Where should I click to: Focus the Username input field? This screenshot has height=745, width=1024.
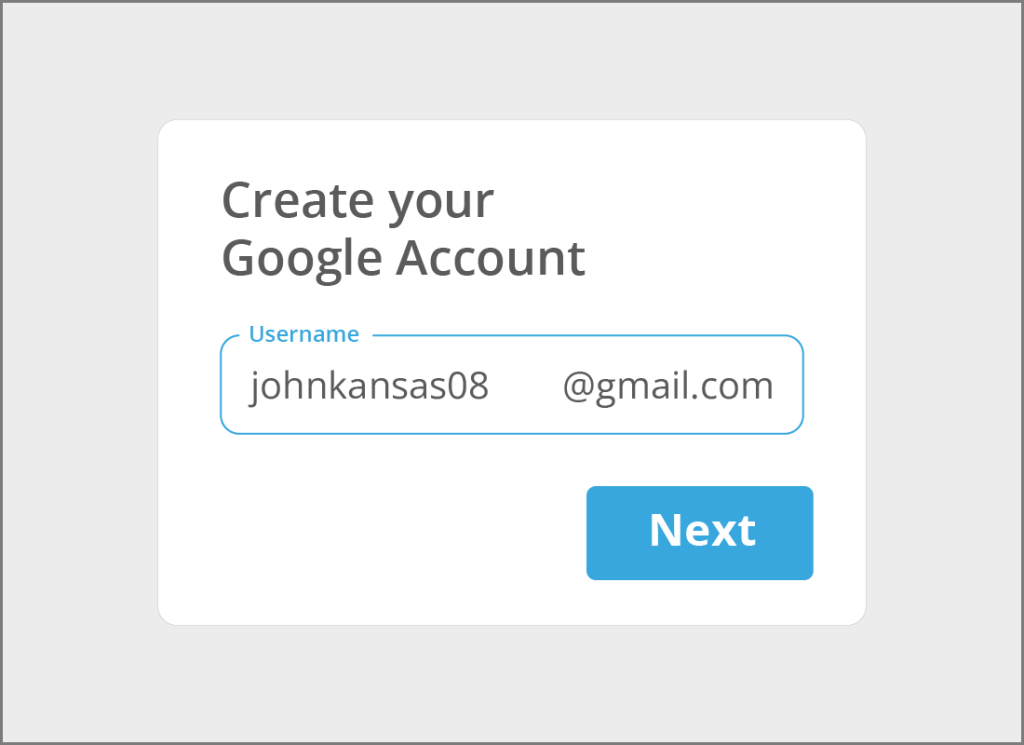pos(512,385)
